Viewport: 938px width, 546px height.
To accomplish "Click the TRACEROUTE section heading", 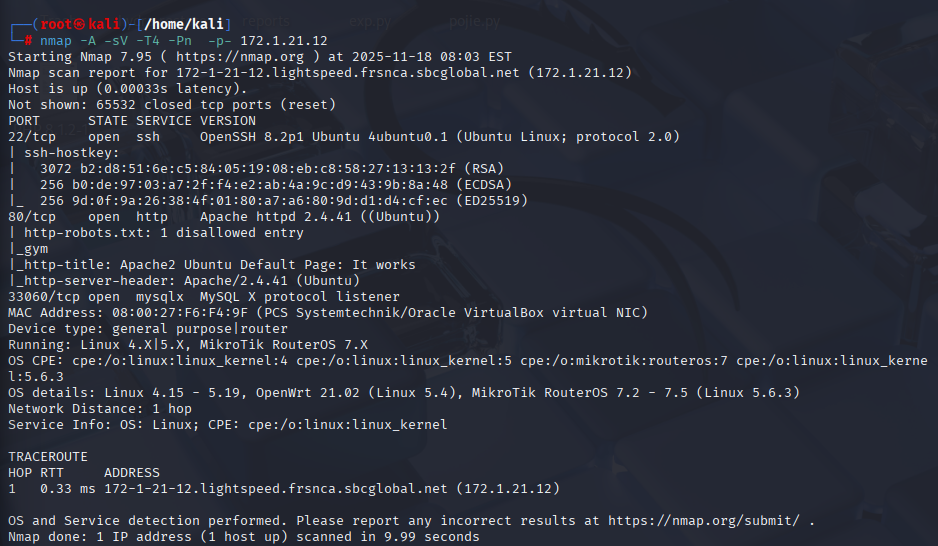I will [x=48, y=456].
